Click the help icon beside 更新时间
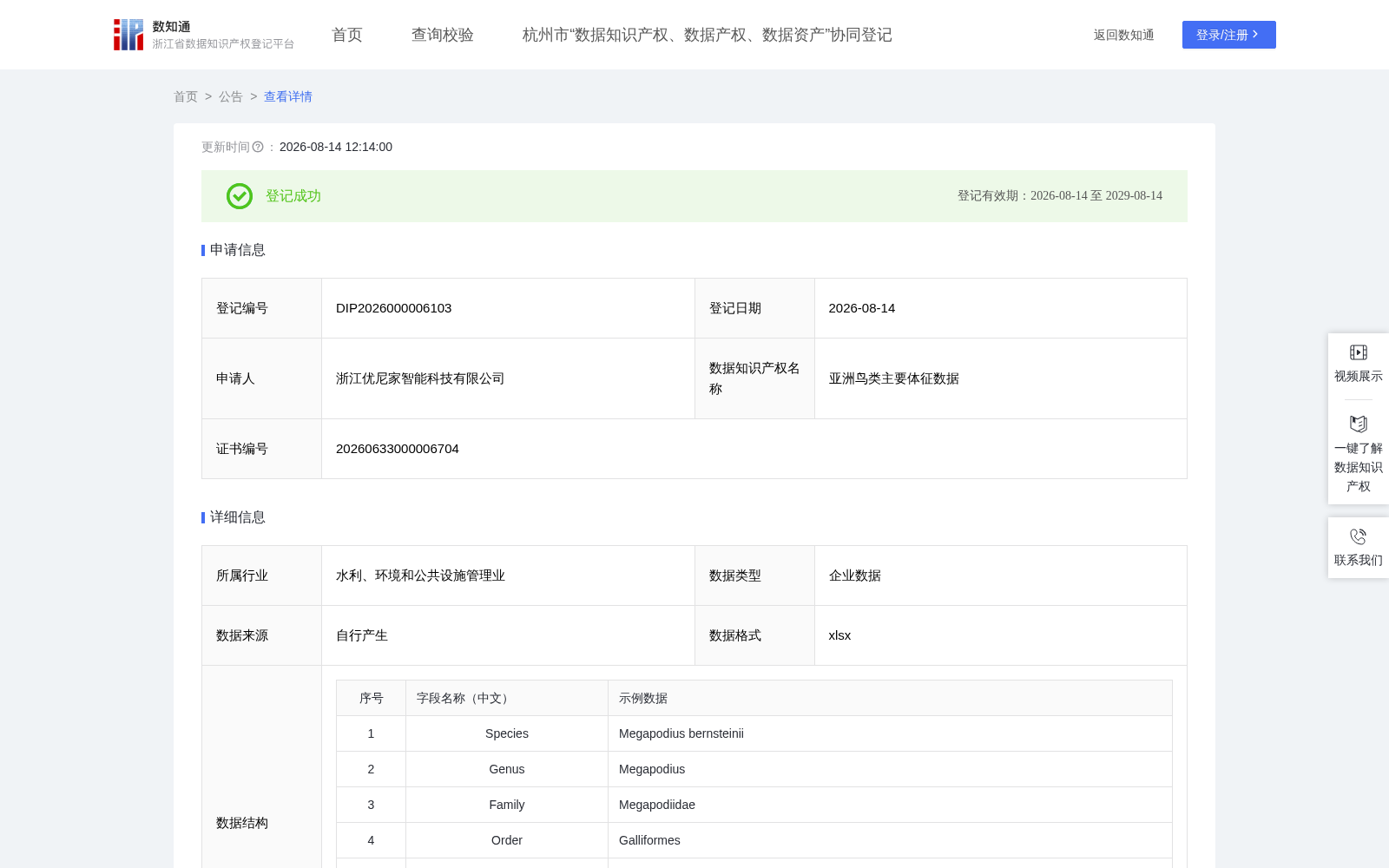Viewport: 1389px width, 868px height. [x=258, y=148]
